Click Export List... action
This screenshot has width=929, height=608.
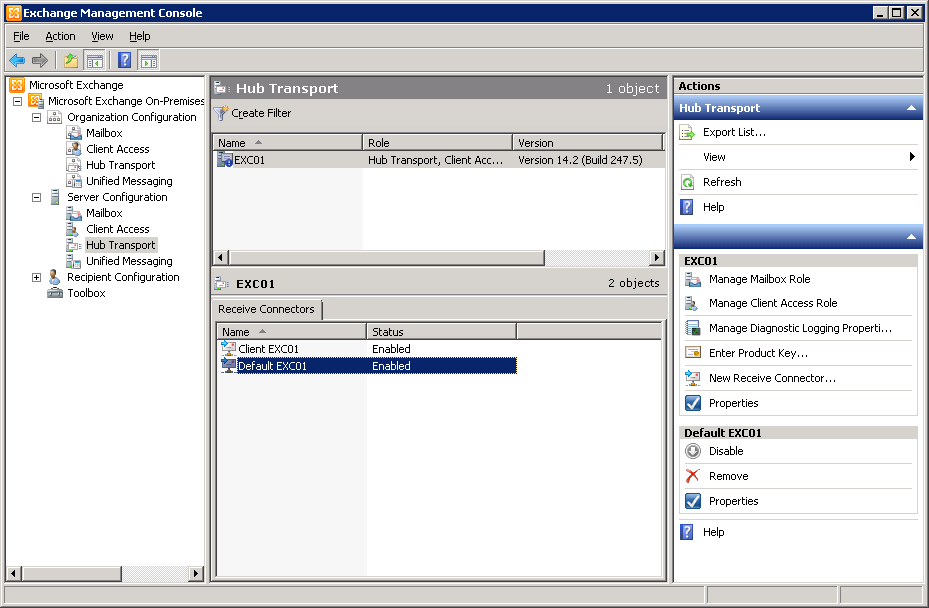click(734, 132)
